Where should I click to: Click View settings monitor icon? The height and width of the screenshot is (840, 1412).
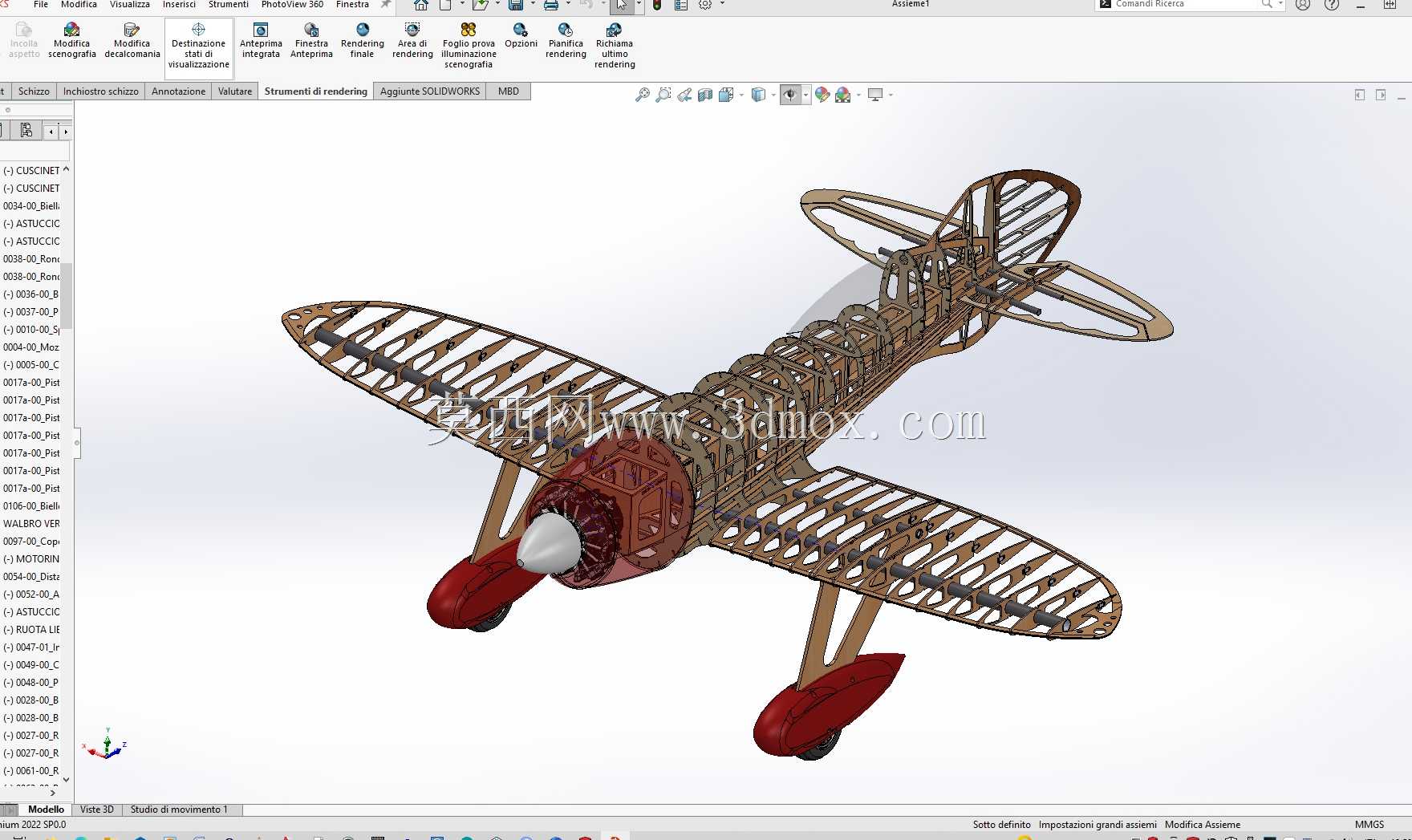[875, 95]
